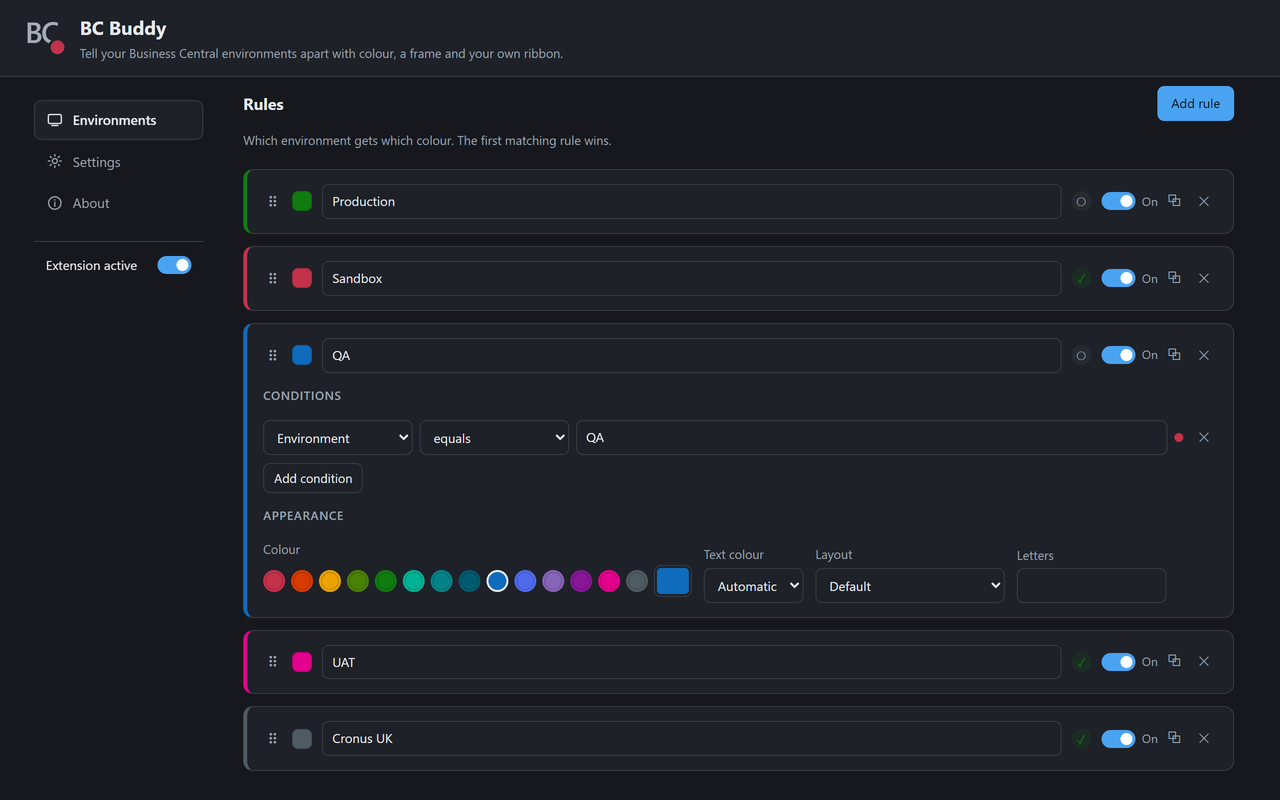
Task: Open the Environment condition field dropdown
Action: 338,438
